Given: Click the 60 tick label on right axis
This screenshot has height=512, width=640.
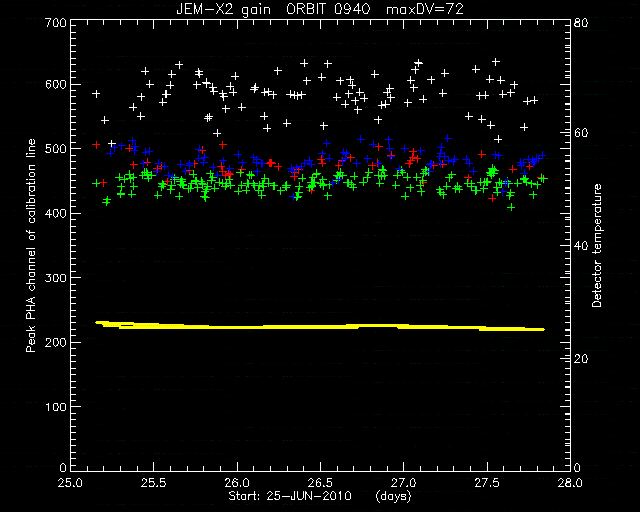Looking at the screenshot, I should click(580, 133).
